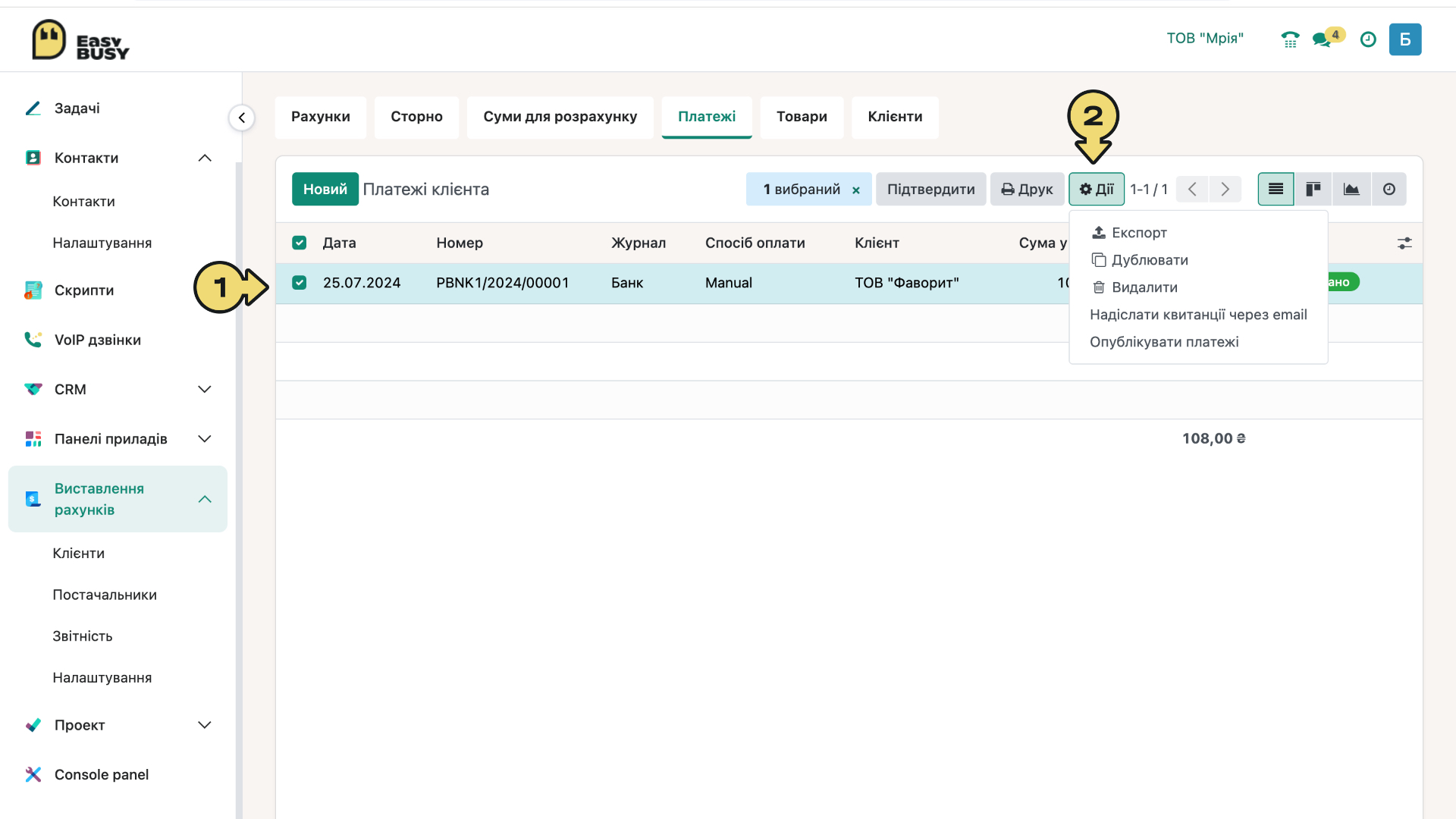Click the Підтвердити button
Viewport: 1456px width, 819px height.
[931, 189]
